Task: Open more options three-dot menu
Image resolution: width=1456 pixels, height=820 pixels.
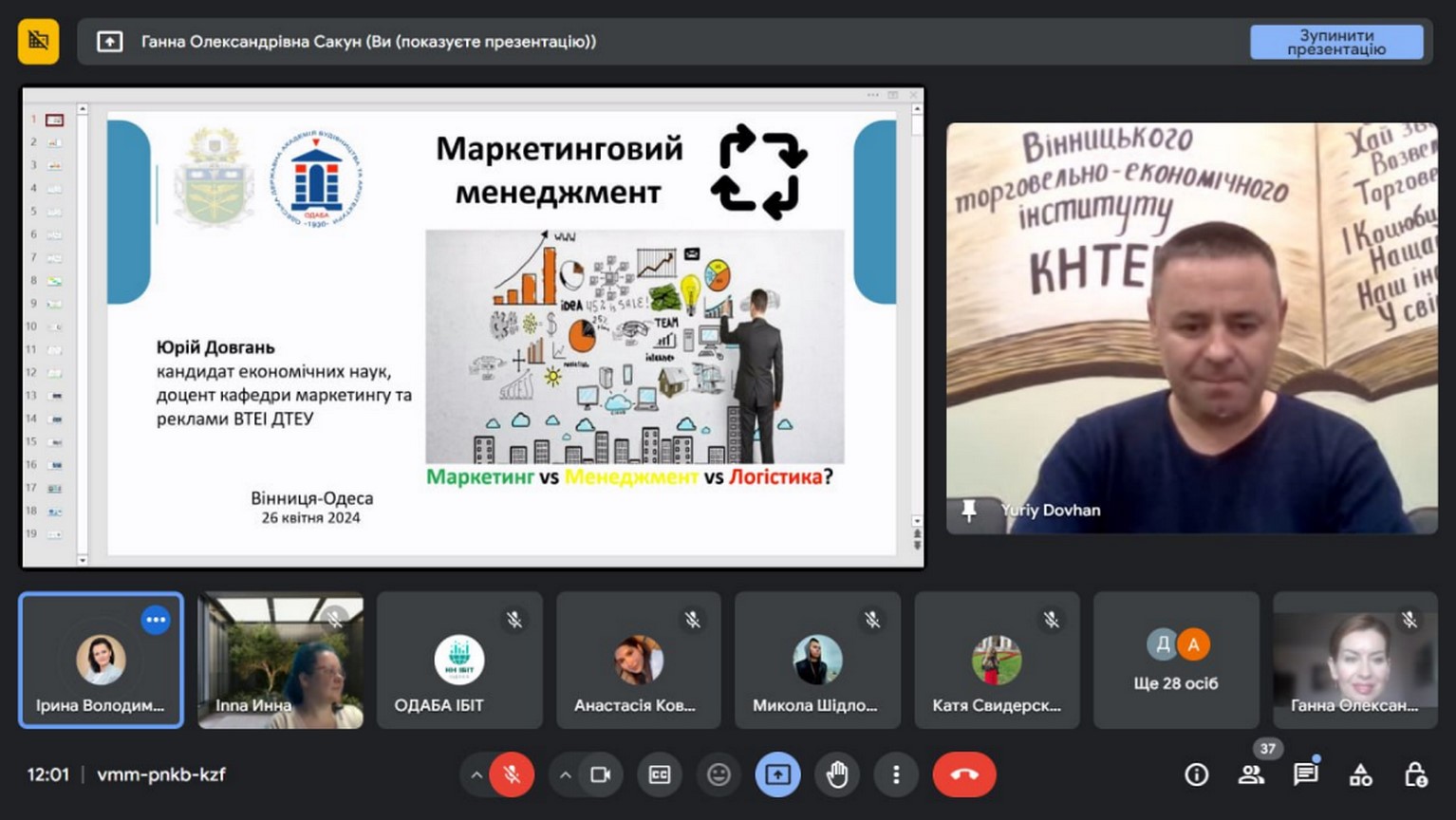Action: pyautogui.click(x=895, y=774)
